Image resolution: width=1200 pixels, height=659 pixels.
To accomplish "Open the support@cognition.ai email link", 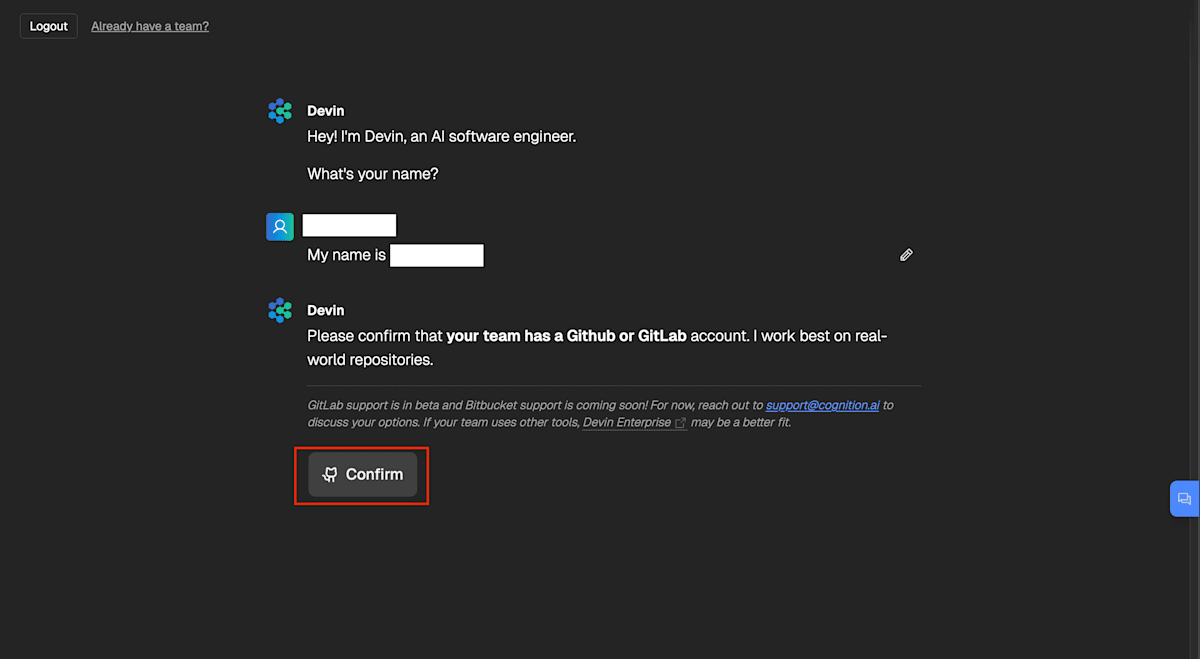I will click(823, 405).
